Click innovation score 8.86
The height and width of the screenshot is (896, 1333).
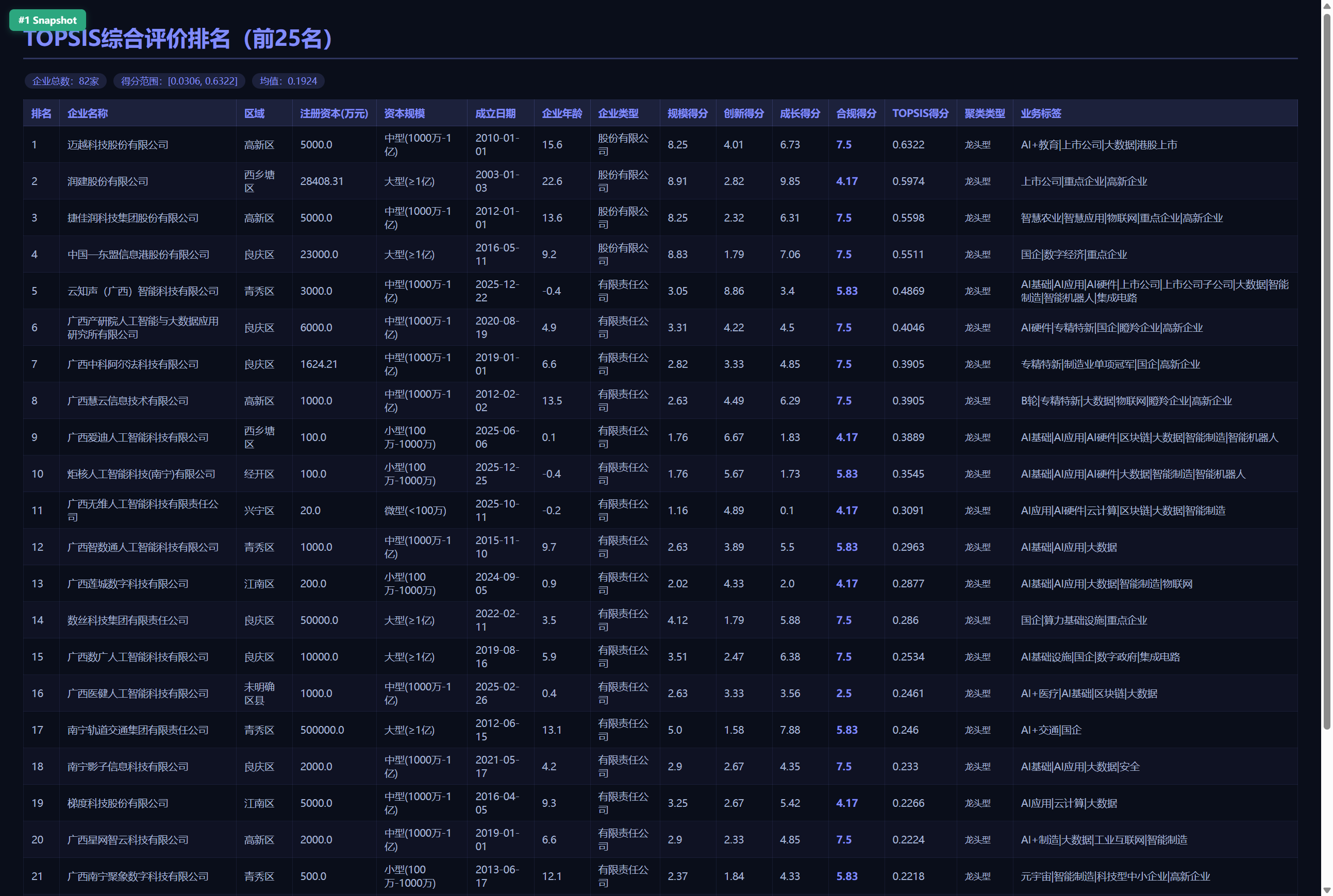click(734, 291)
